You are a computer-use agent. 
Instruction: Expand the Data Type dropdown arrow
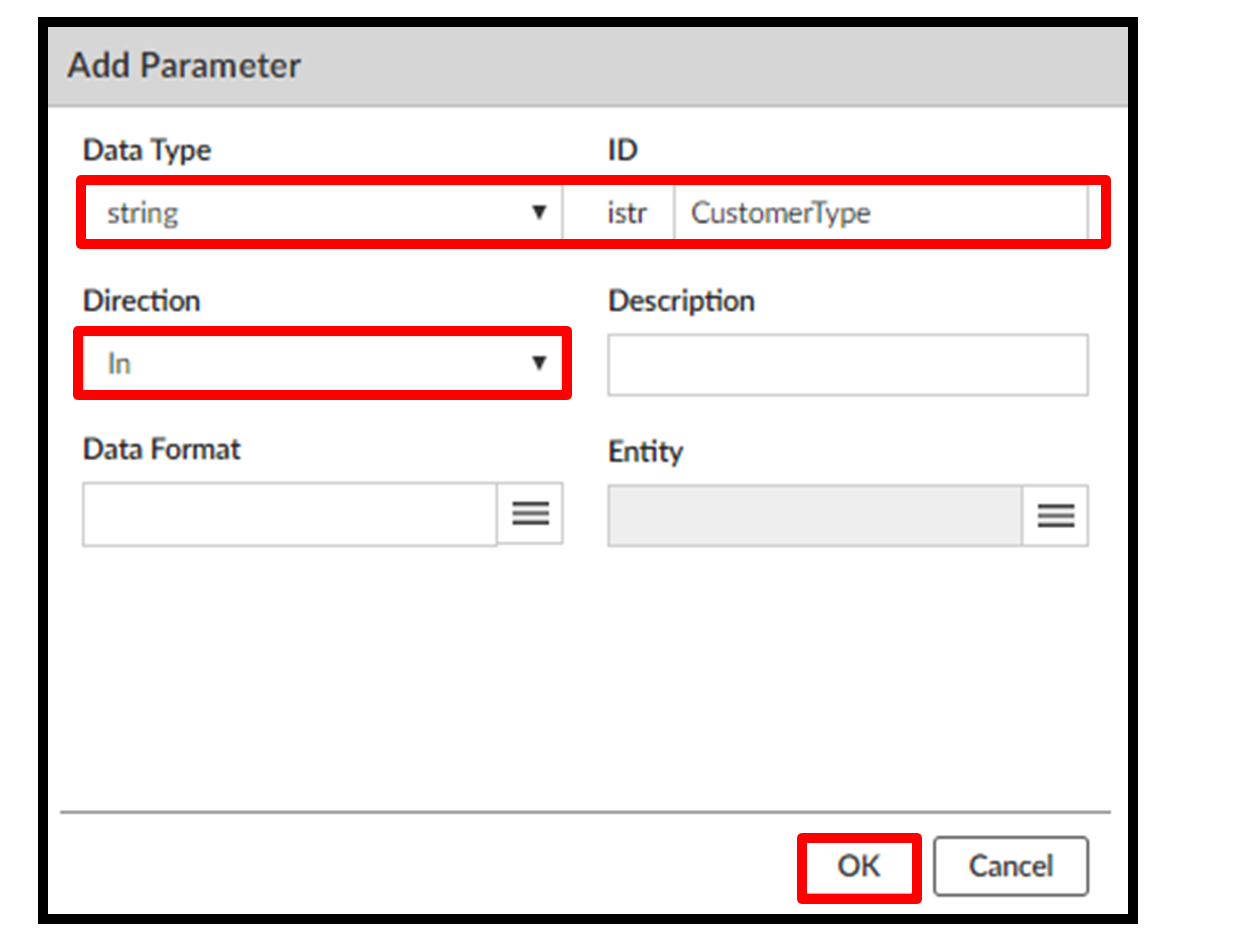[x=539, y=212]
